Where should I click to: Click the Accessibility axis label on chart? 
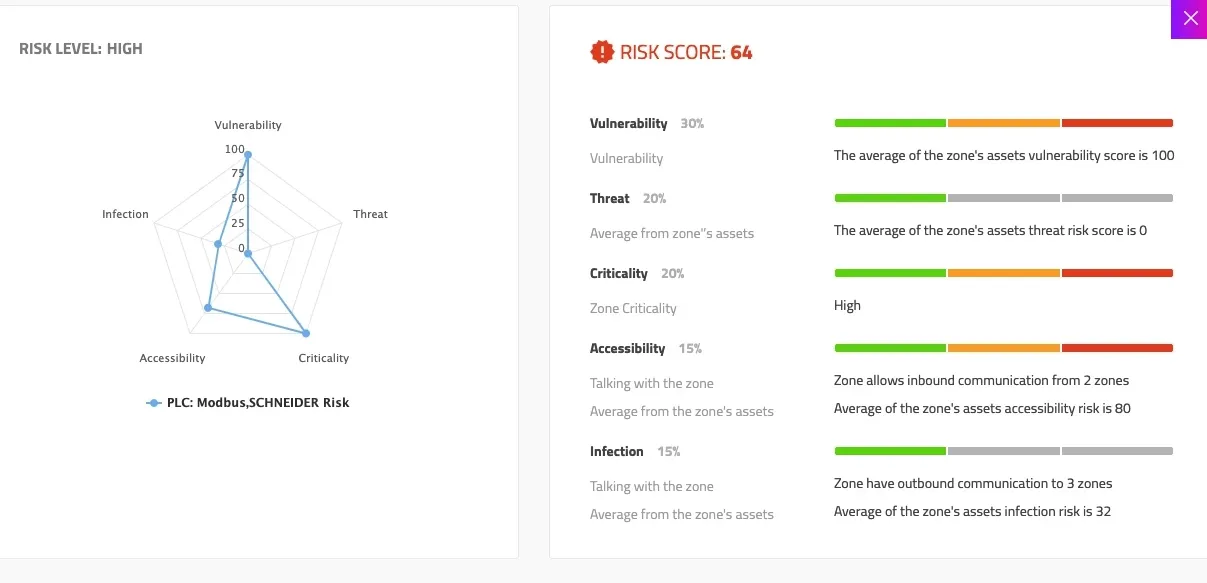pos(172,358)
